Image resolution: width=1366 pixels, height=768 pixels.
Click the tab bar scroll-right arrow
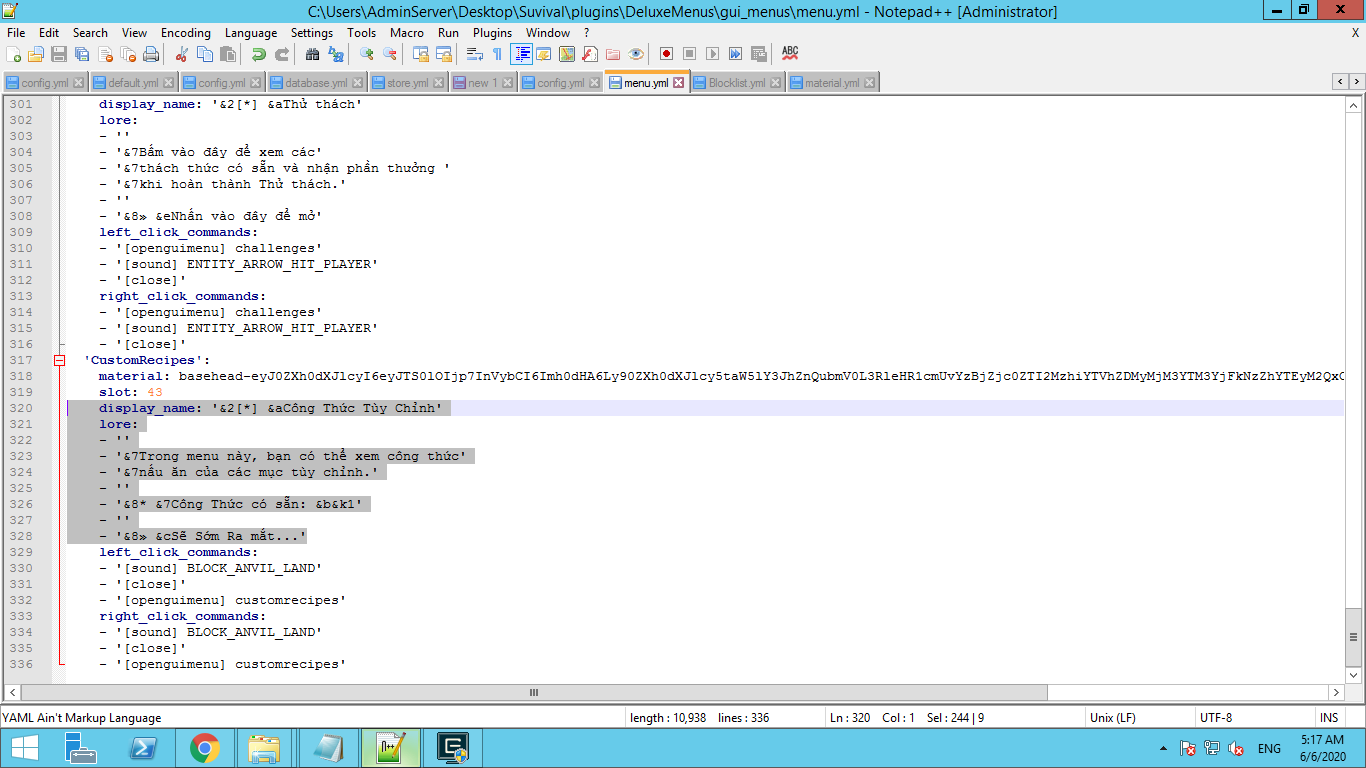pos(1357,81)
